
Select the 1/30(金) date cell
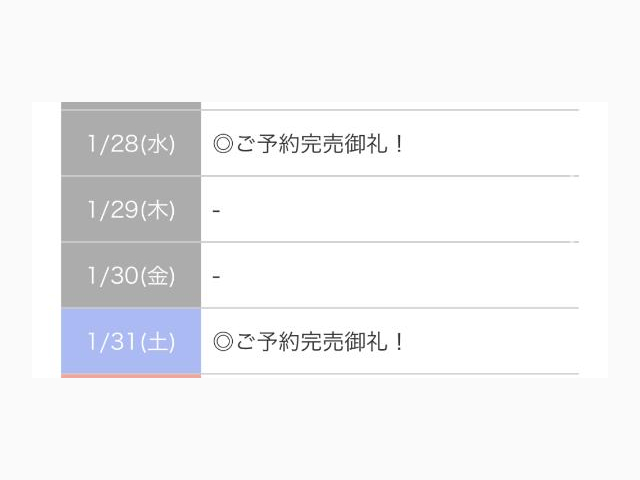[x=131, y=276]
